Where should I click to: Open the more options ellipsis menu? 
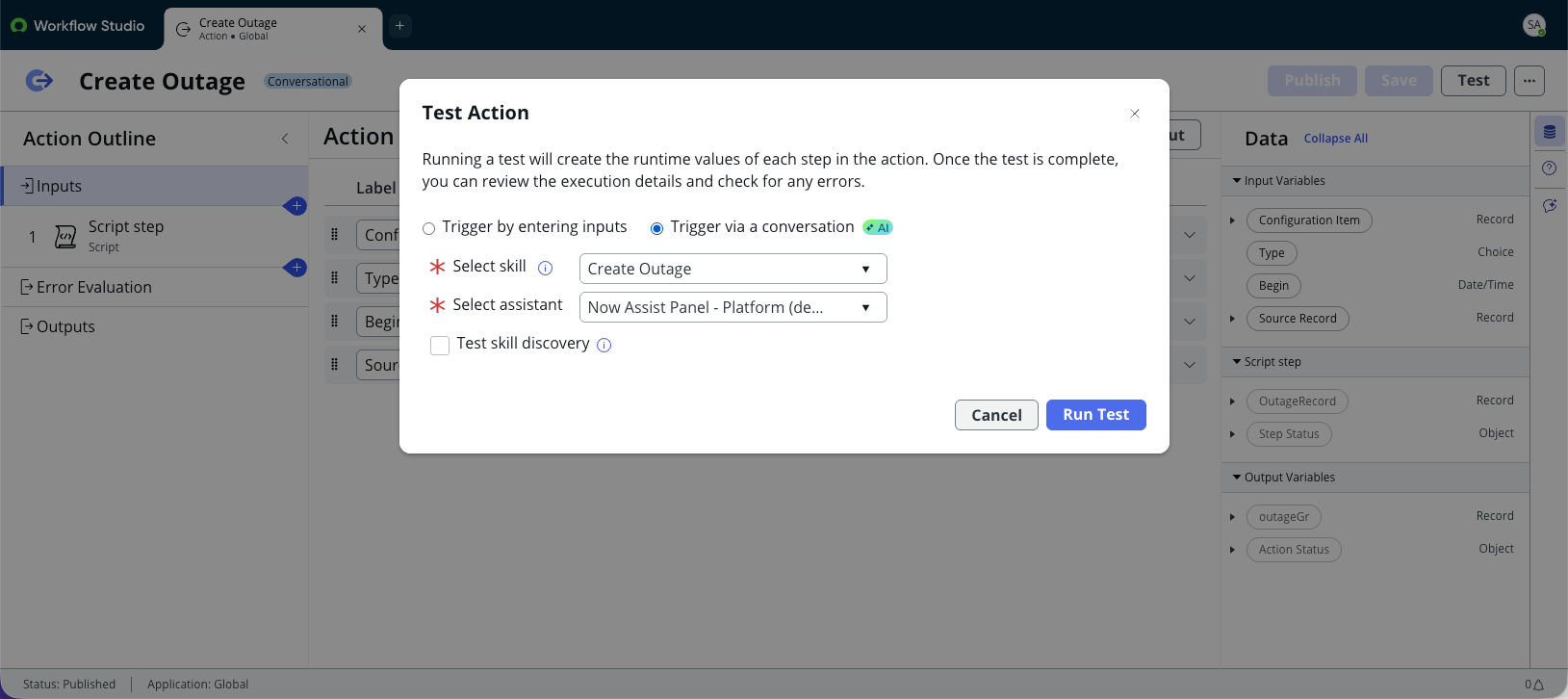[x=1529, y=81]
